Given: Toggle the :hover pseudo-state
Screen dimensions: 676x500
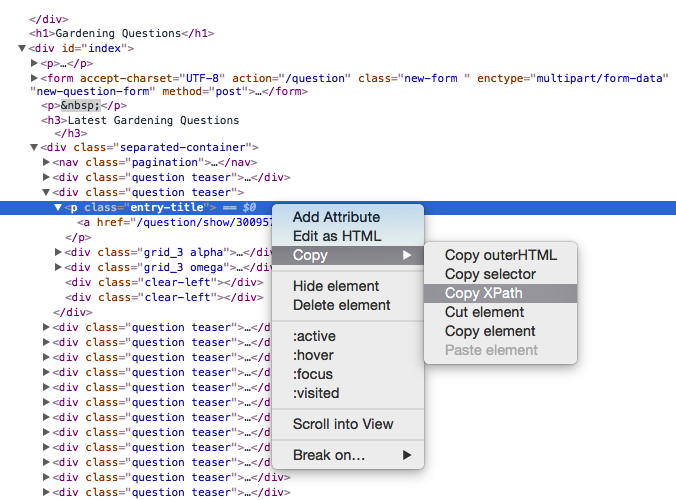Looking at the screenshot, I should (x=313, y=355).
